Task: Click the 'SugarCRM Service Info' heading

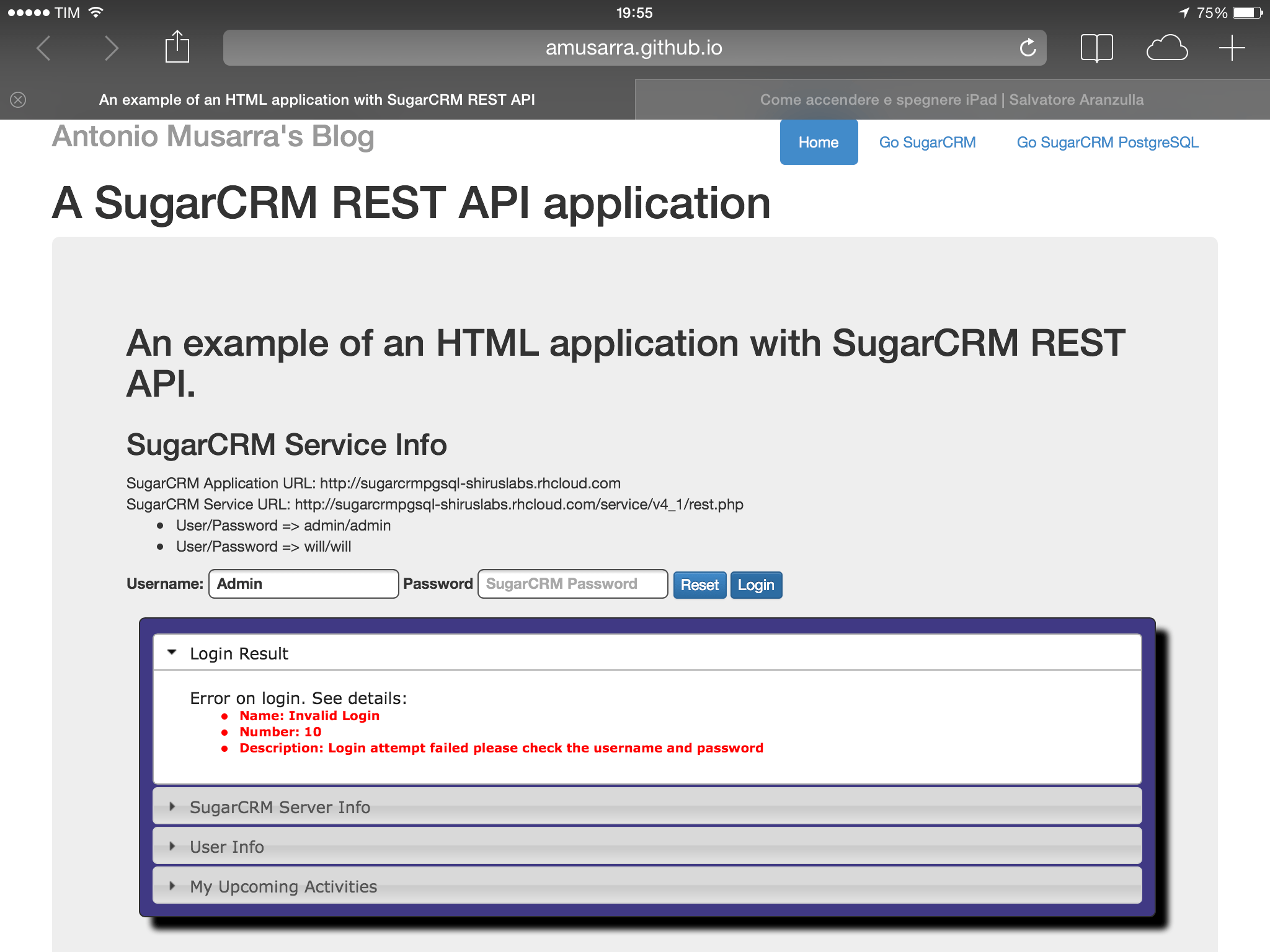Action: tap(286, 445)
